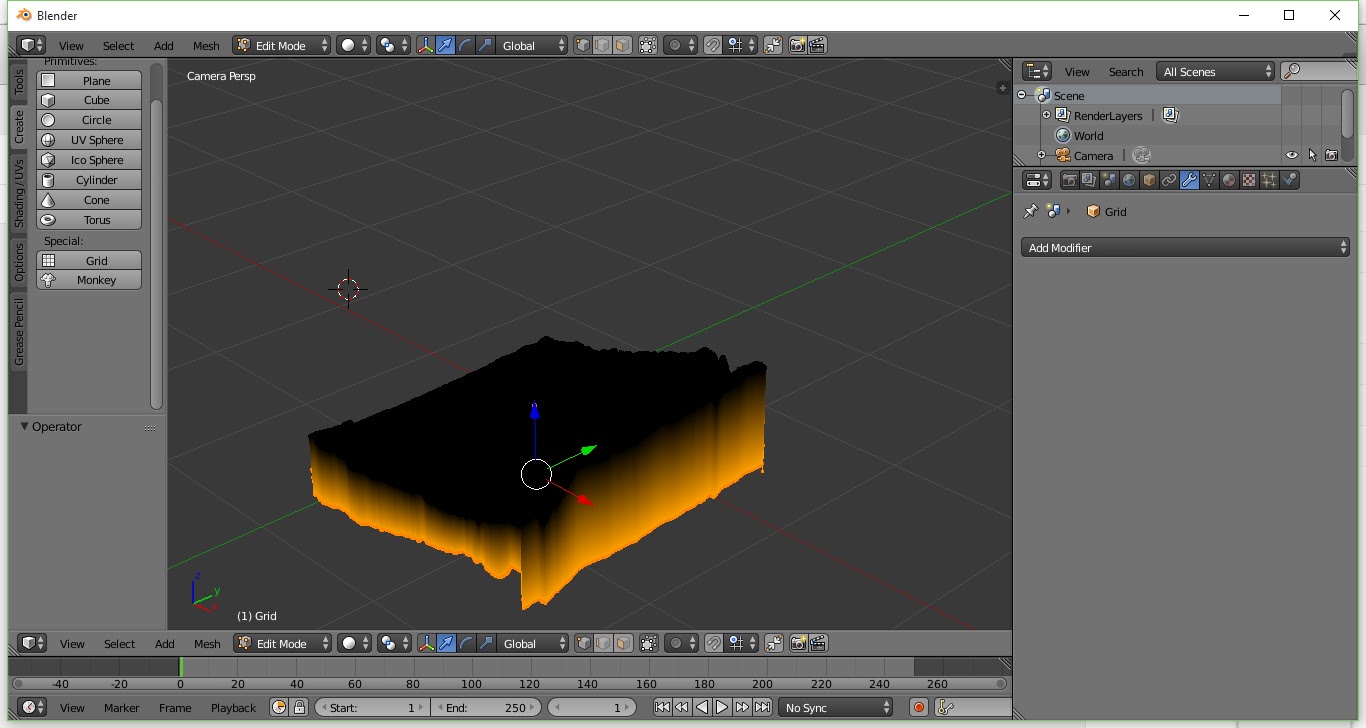
Task: Open the Edit Mode dropdown
Action: 281,44
